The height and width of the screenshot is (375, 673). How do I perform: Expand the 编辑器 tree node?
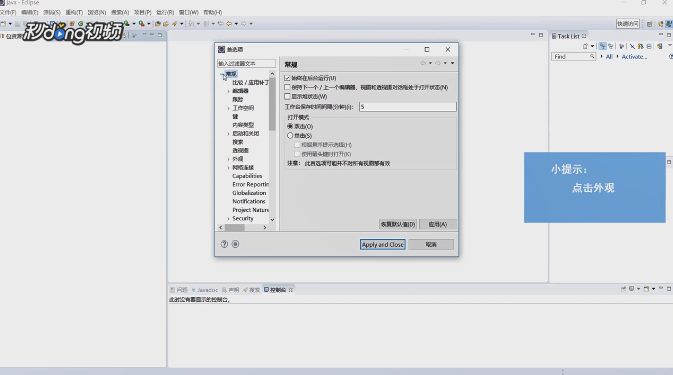coord(228,91)
